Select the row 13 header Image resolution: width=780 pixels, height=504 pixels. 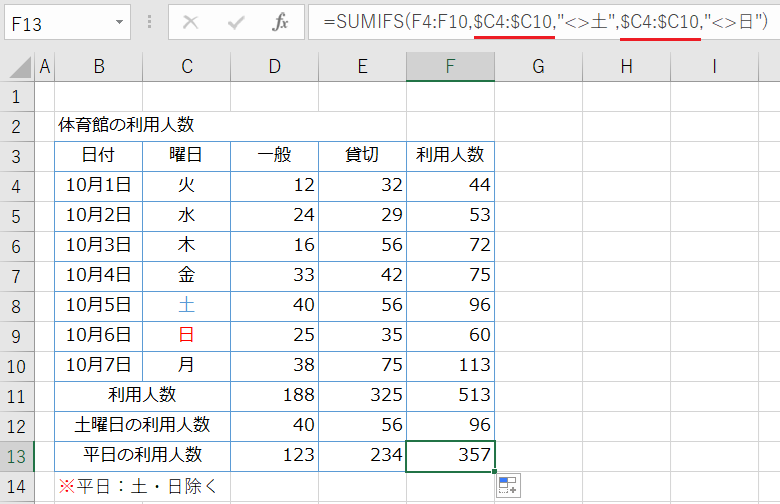(17, 456)
